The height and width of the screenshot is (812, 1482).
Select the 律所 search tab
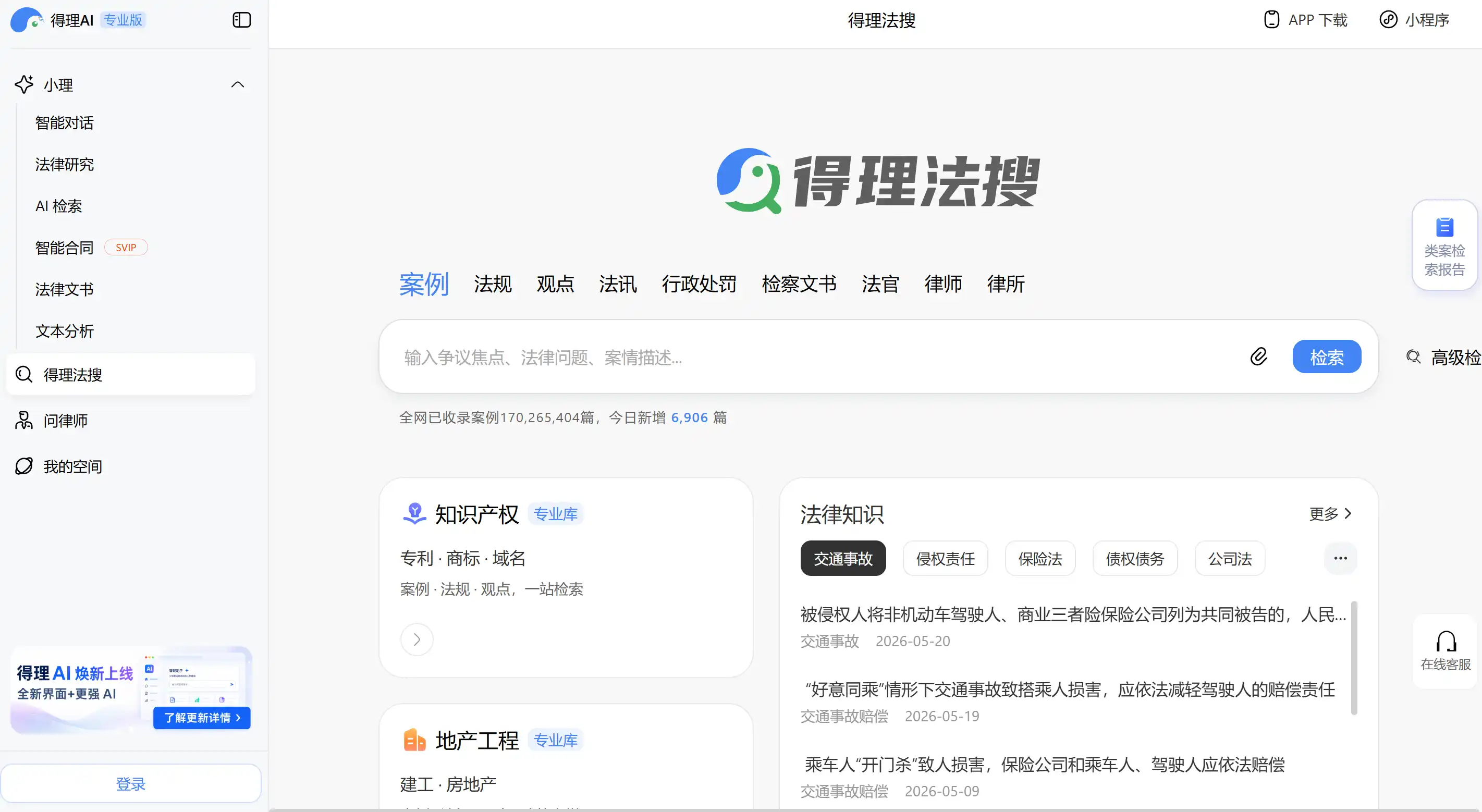1006,284
